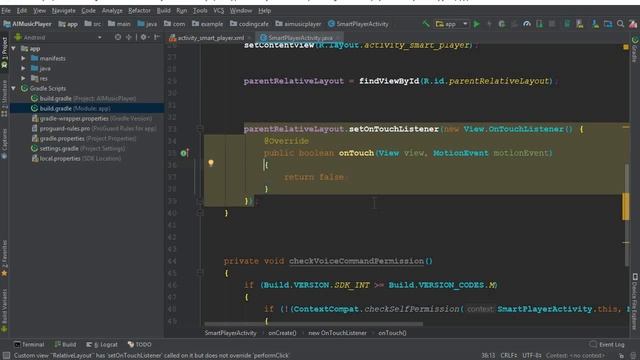Toggle the Project side tab
Viewport: 640px width, 360px height.
4,52
